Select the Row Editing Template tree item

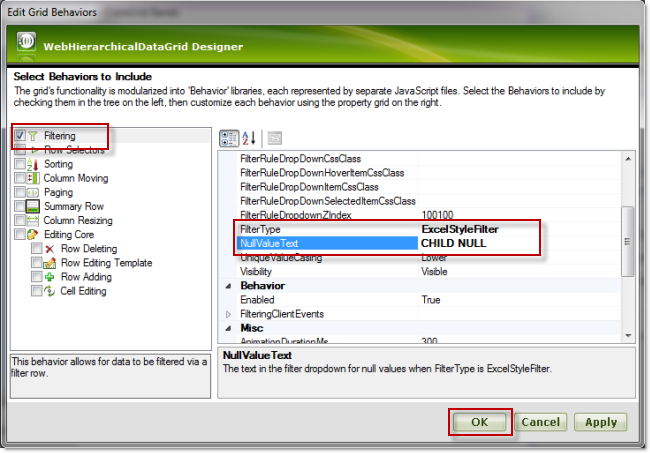click(106, 263)
